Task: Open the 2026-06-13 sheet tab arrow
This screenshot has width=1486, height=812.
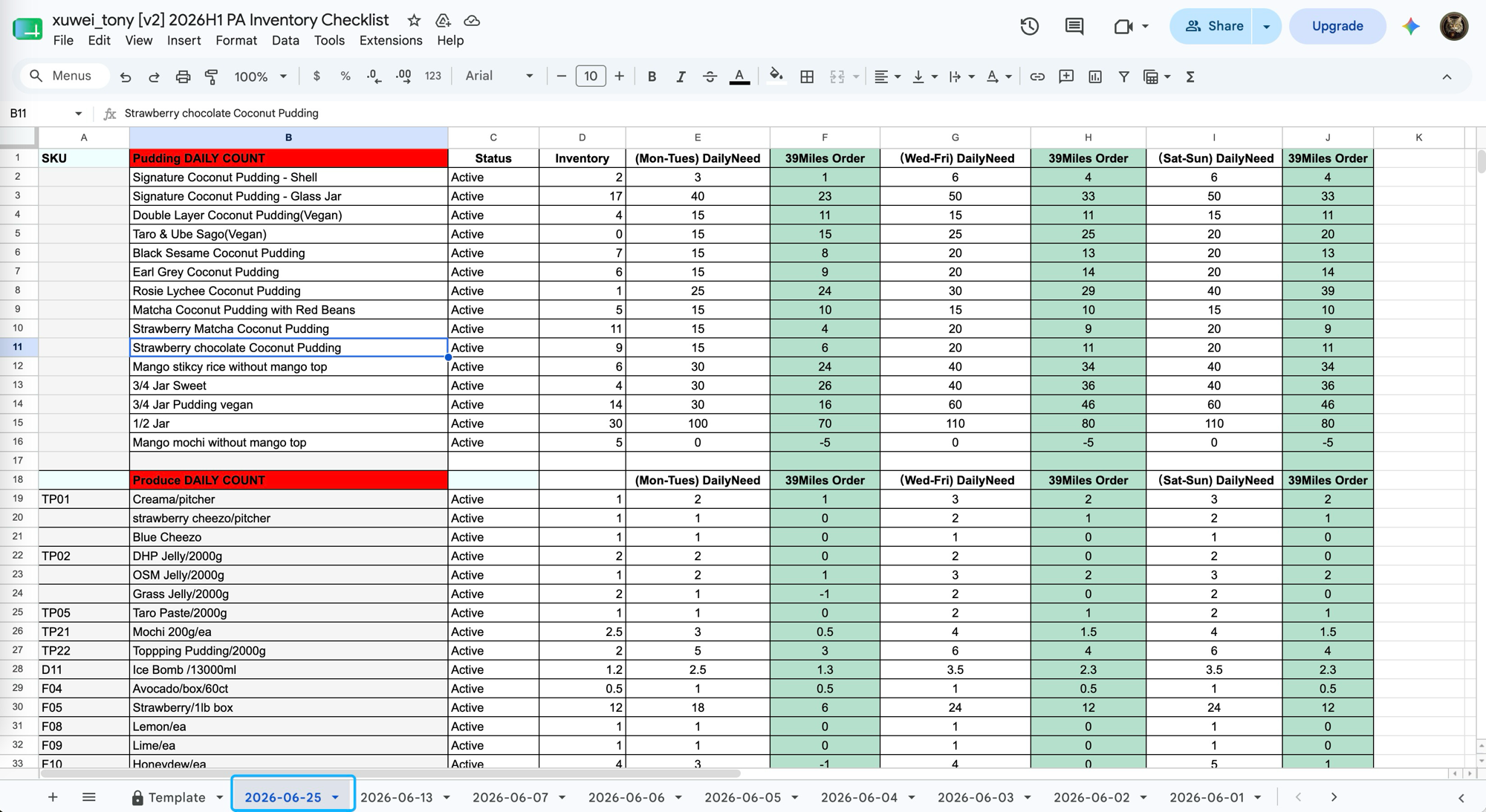Action: 447,797
